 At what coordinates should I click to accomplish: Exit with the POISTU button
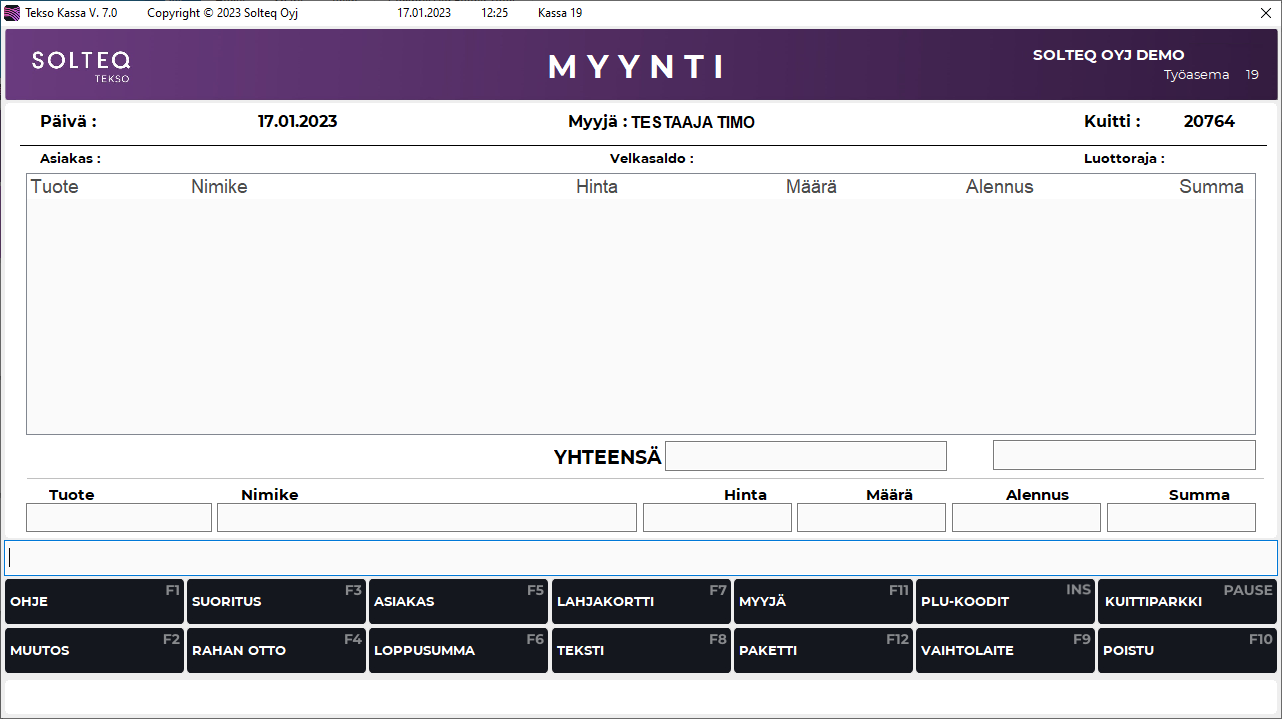click(x=1187, y=650)
